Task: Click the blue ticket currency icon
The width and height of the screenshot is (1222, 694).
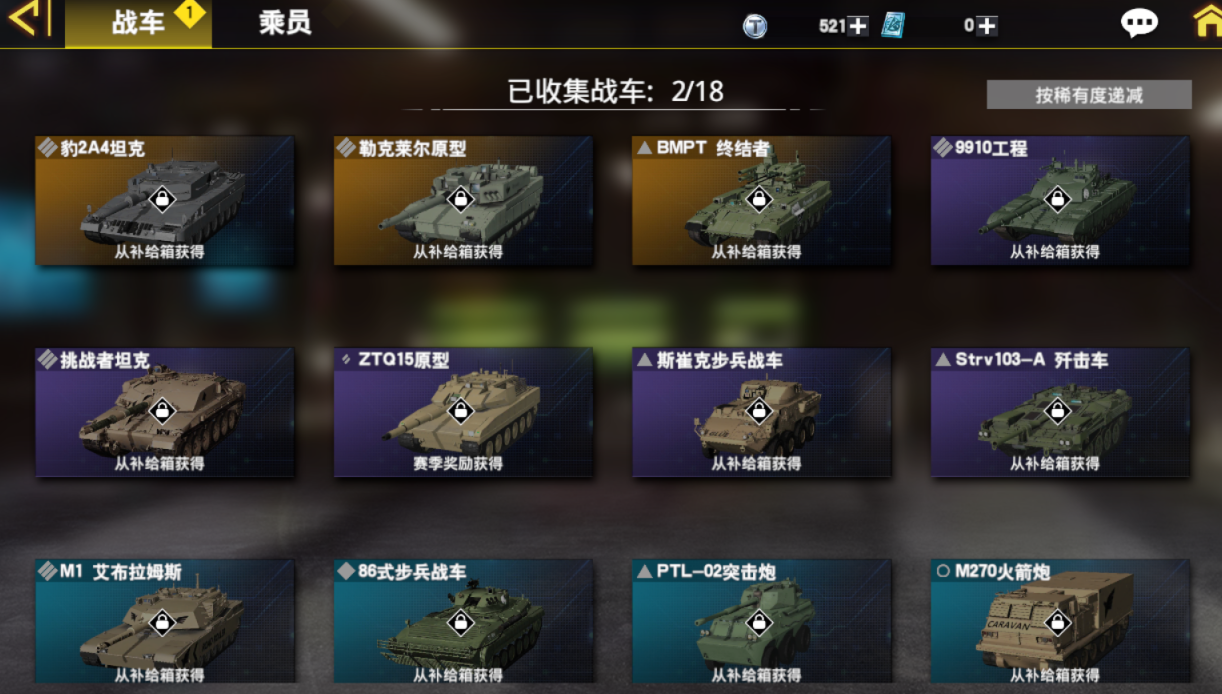Action: point(893,25)
